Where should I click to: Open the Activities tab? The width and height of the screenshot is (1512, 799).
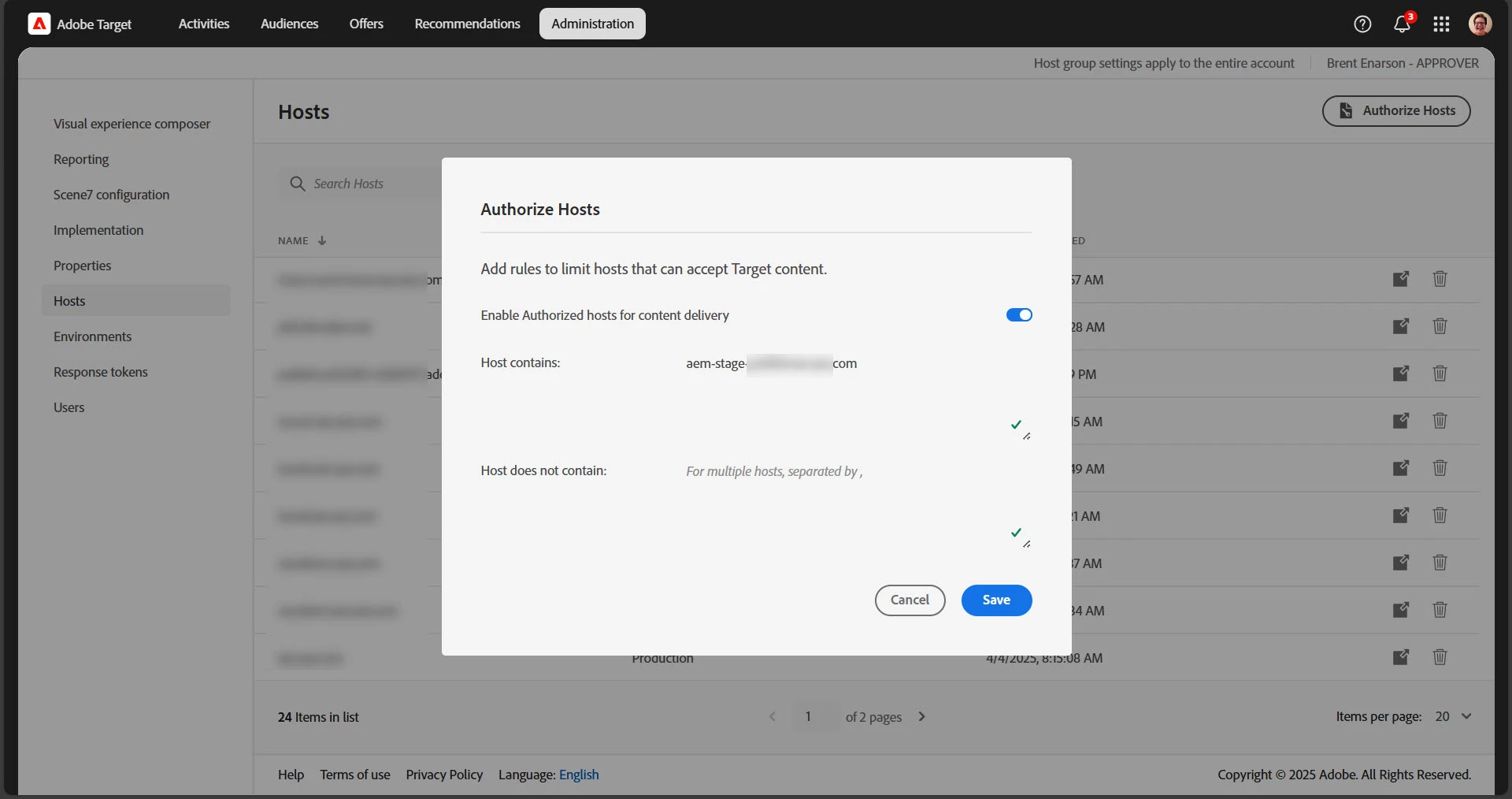204,24
